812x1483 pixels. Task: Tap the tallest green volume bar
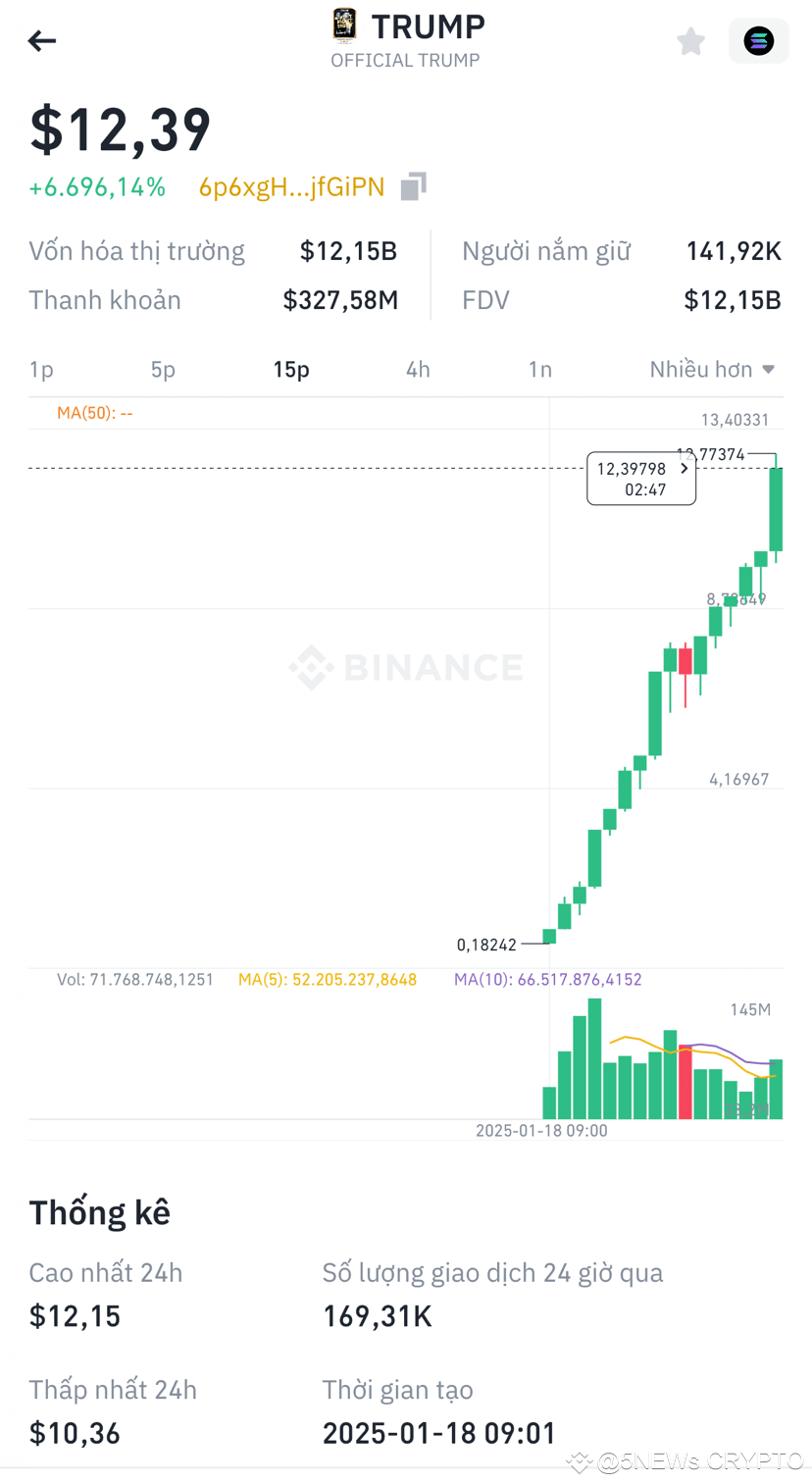594,1059
